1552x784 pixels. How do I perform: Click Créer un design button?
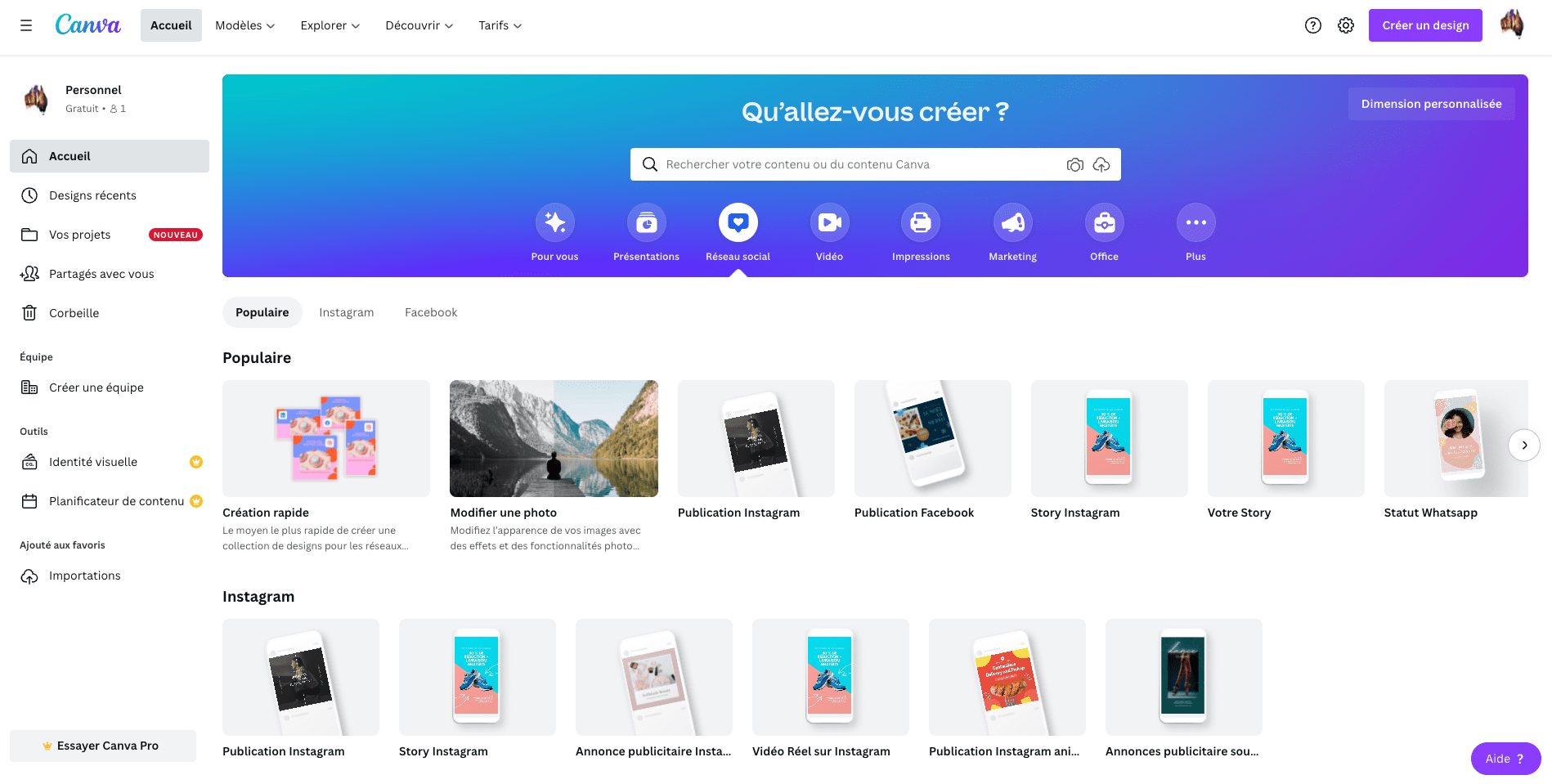click(1425, 25)
